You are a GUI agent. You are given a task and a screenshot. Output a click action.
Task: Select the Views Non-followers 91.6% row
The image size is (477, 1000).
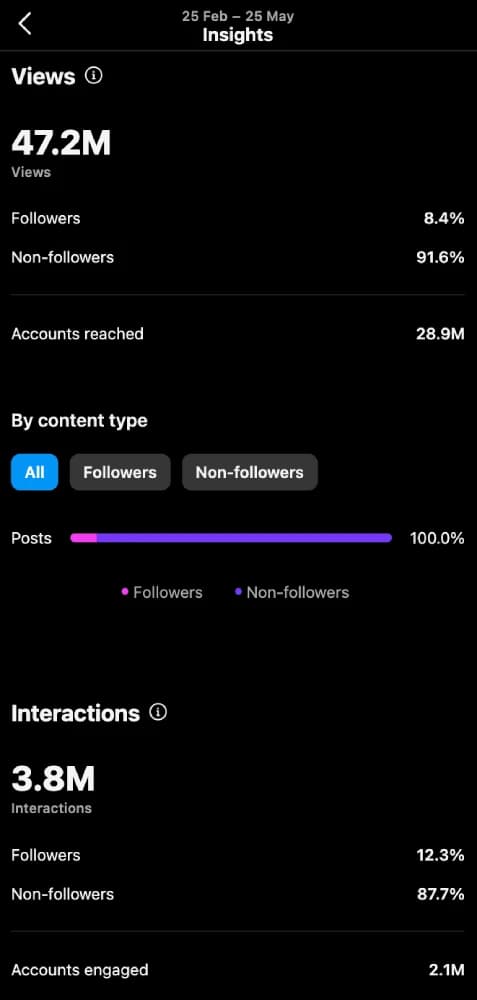238,257
